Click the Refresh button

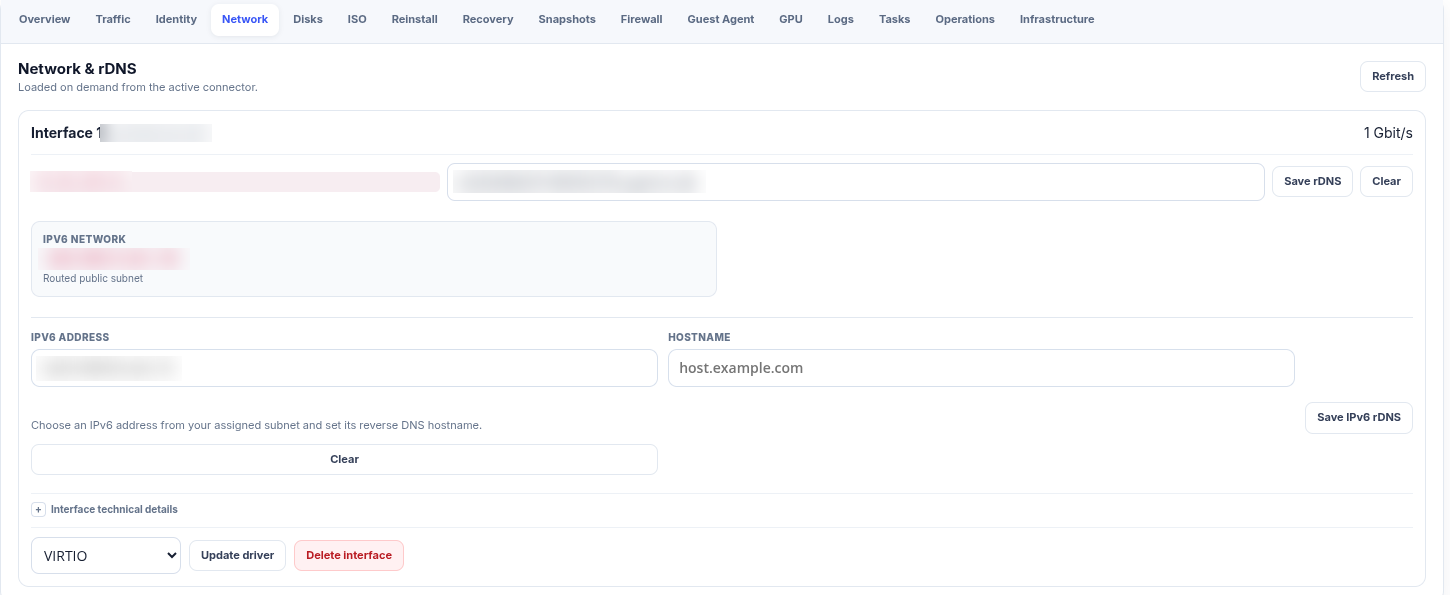click(1393, 76)
